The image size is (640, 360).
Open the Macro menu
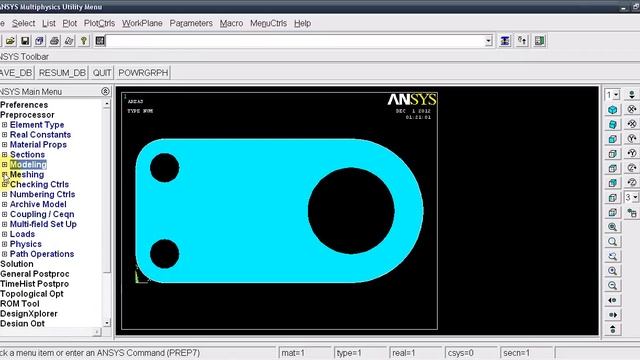(x=231, y=23)
